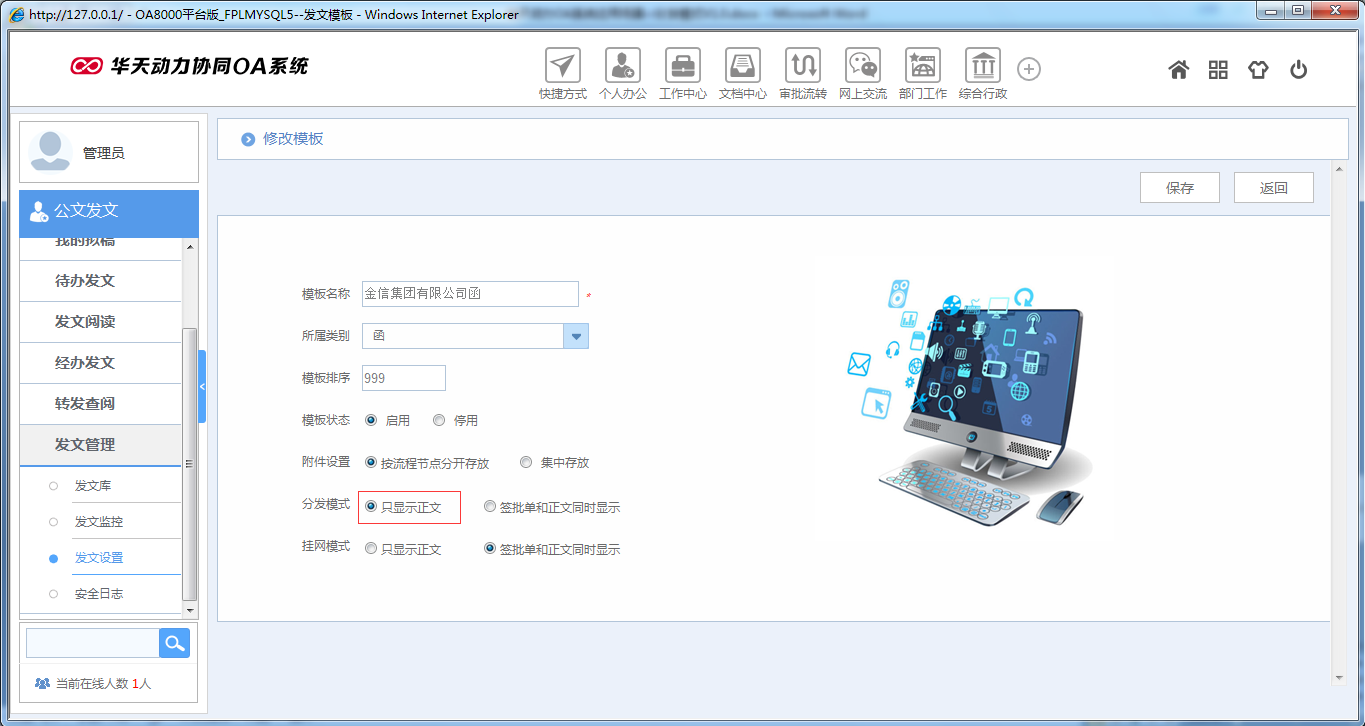This screenshot has height=726, width=1365.
Task: Click the plus icon to add more modules
Action: point(1028,68)
